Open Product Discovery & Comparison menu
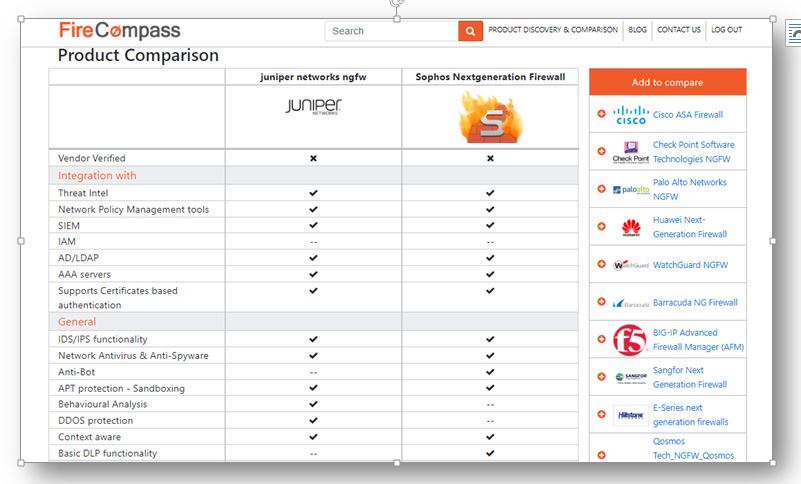The width and height of the screenshot is (801, 484). coord(553,30)
